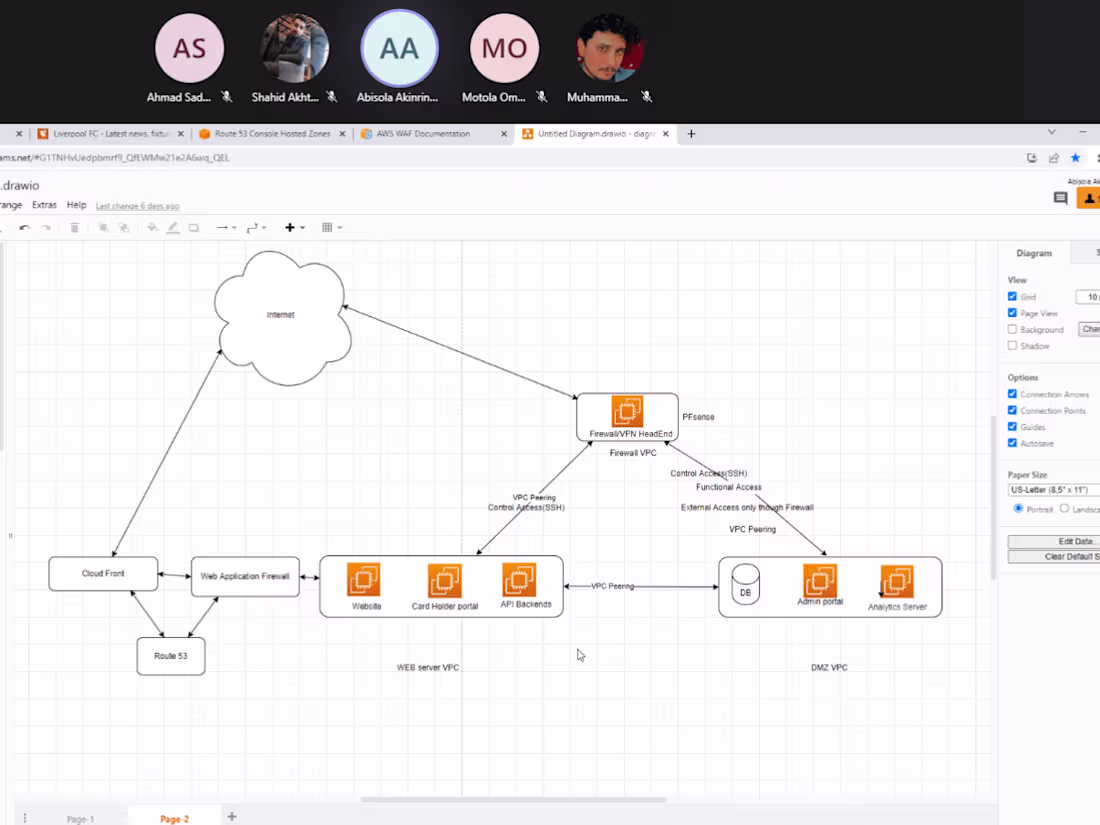Open the Insert shape dropdown arrow

300,227
